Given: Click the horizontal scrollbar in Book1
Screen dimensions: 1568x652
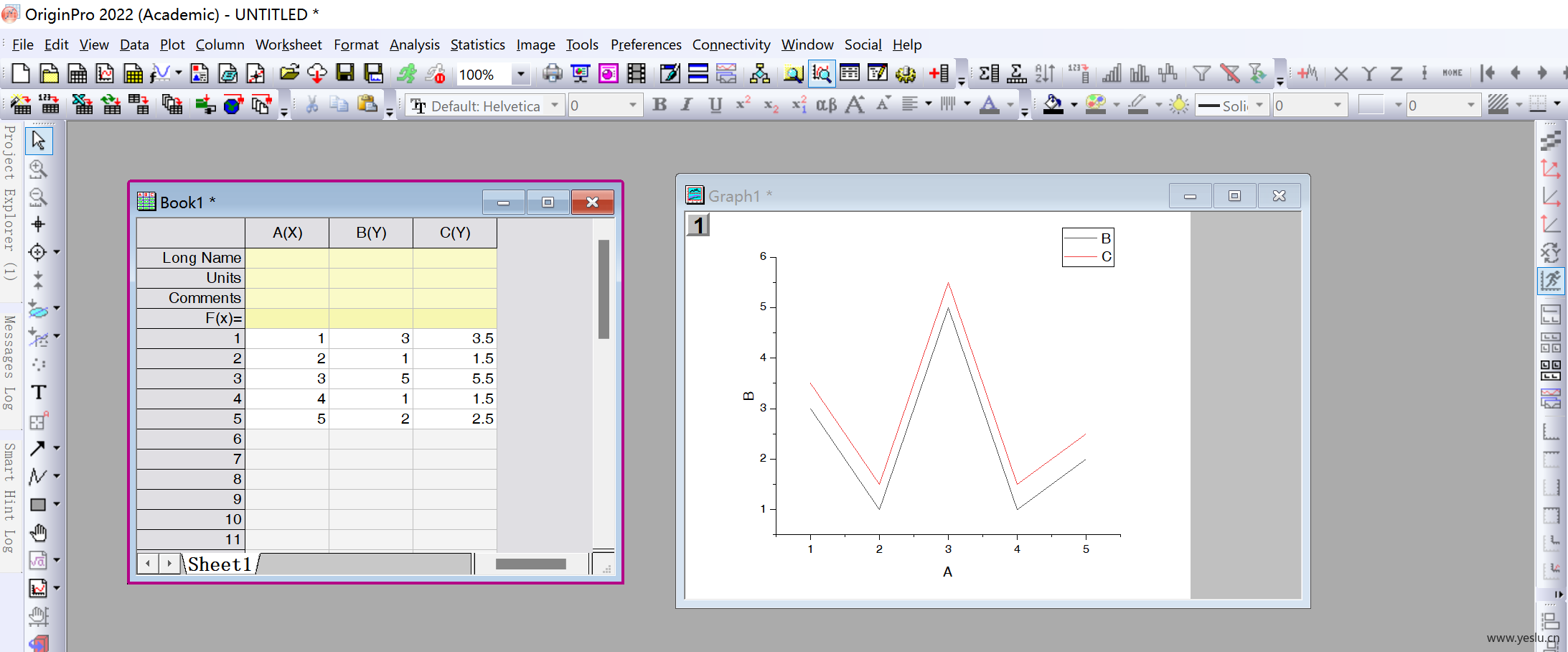Looking at the screenshot, I should point(531,564).
